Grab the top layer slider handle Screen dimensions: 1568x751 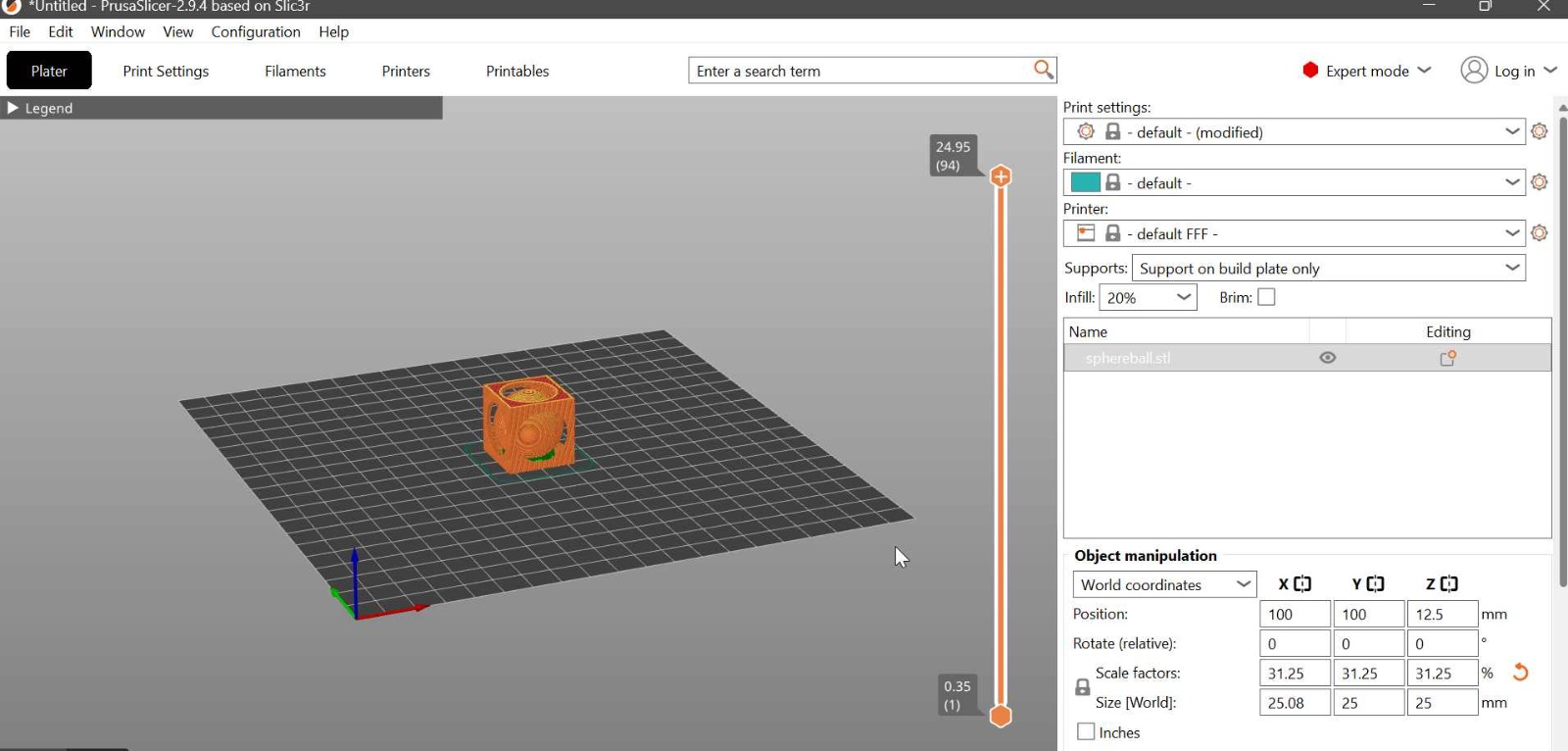(1001, 176)
